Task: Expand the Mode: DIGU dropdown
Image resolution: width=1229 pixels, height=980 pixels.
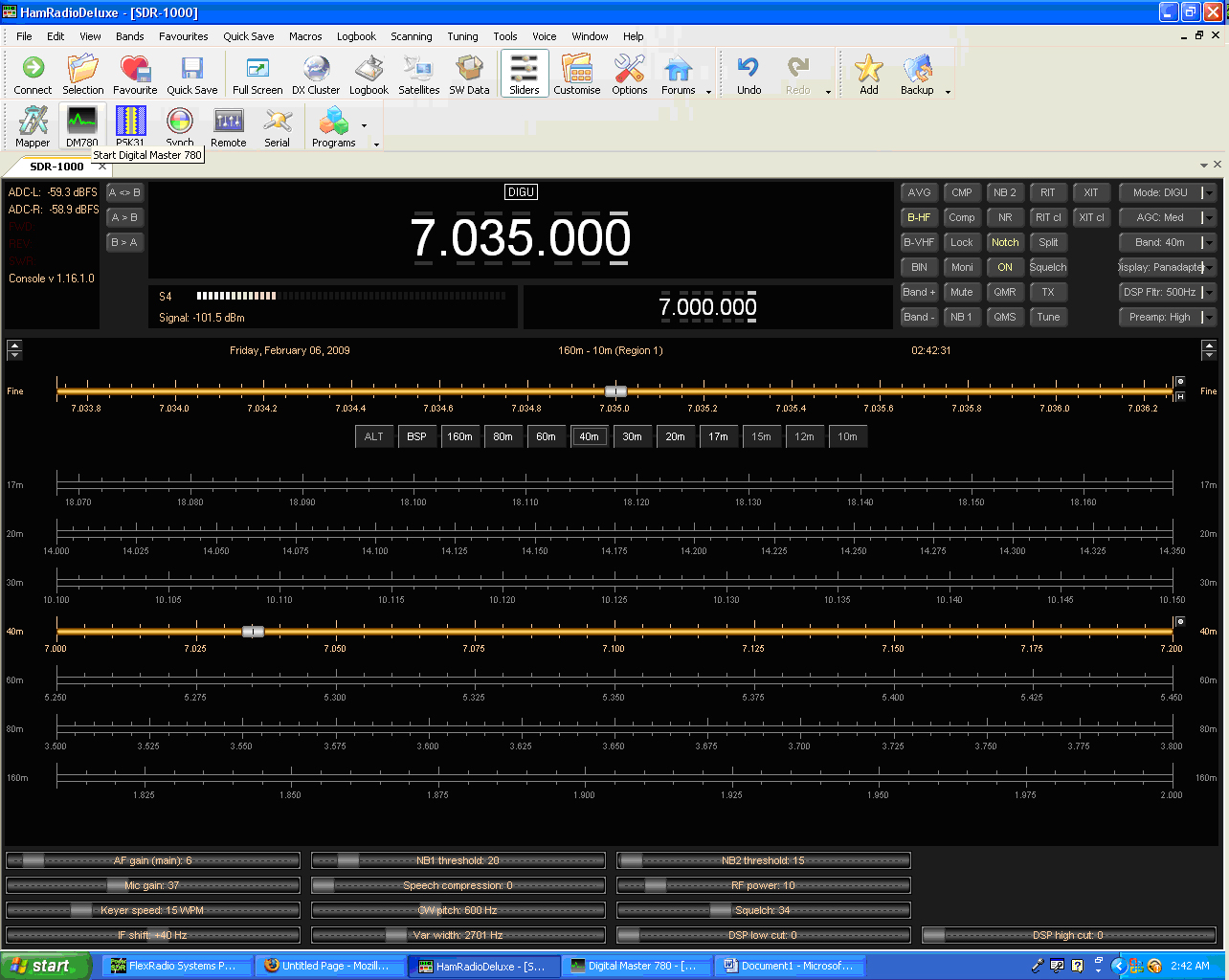Action: (x=1208, y=192)
